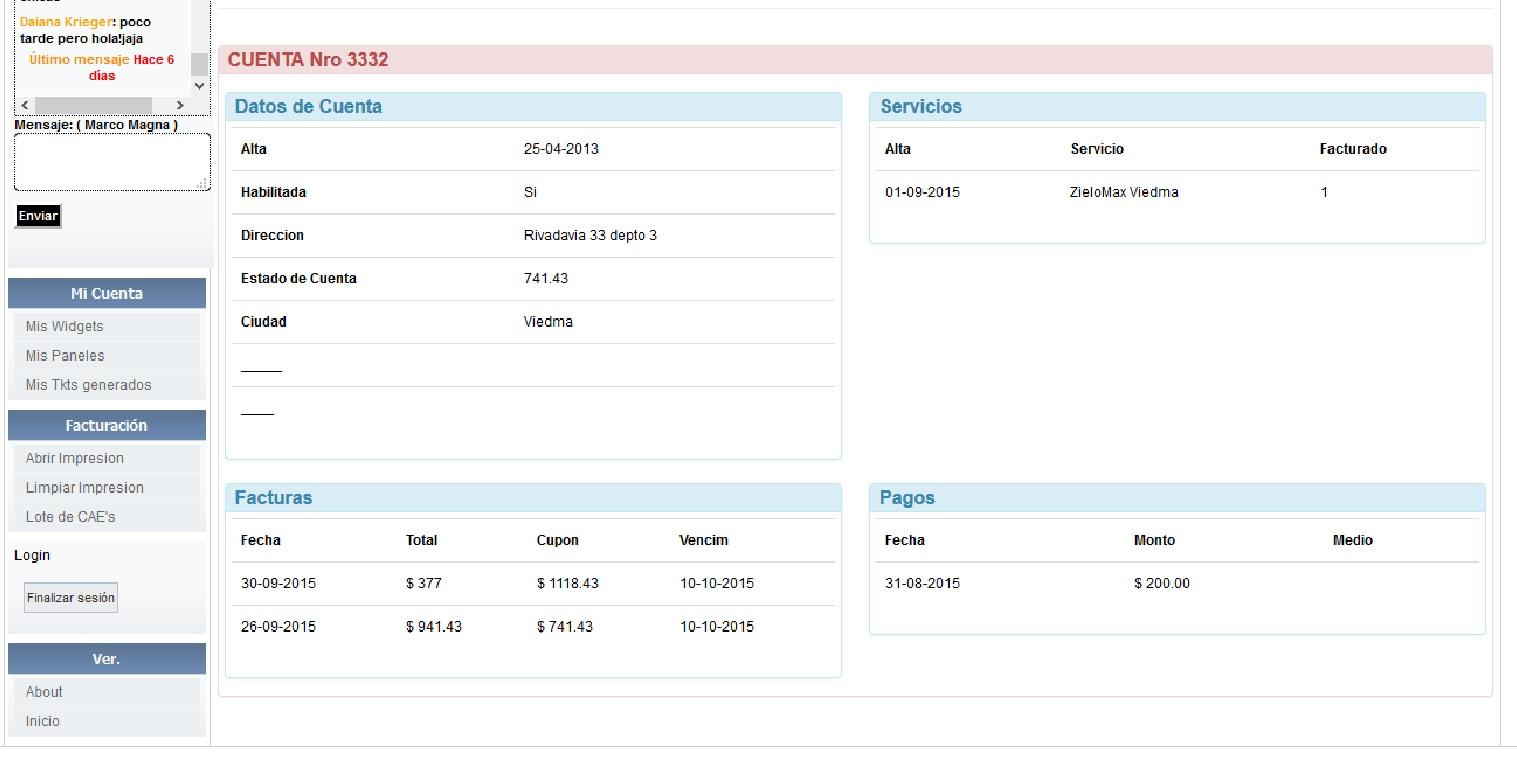Viewport: 1517px width, 759px height.
Task: Click the Facturación section header
Action: coord(107,425)
